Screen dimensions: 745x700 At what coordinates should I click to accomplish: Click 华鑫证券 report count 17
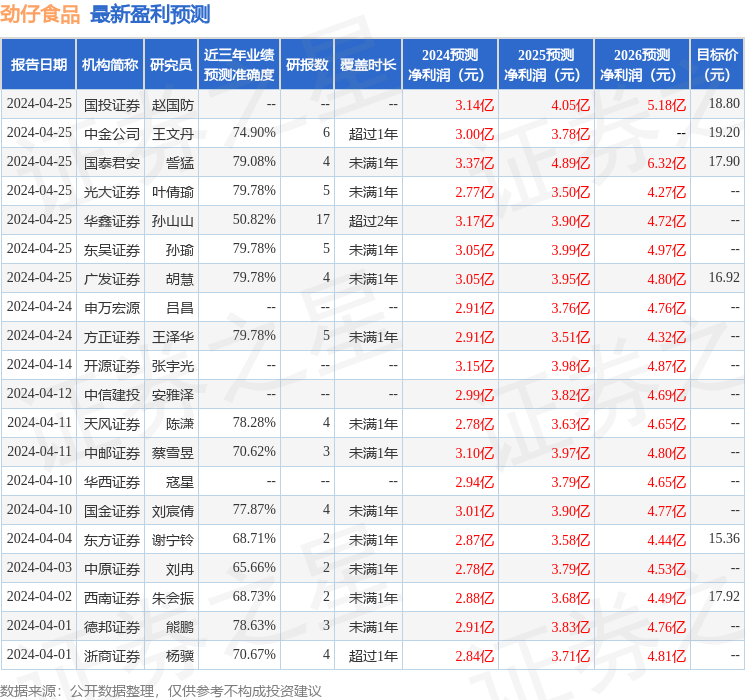click(x=323, y=220)
